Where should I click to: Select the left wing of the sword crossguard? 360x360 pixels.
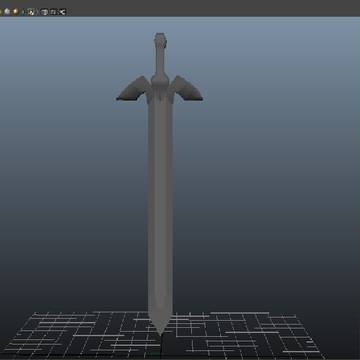[x=133, y=89]
